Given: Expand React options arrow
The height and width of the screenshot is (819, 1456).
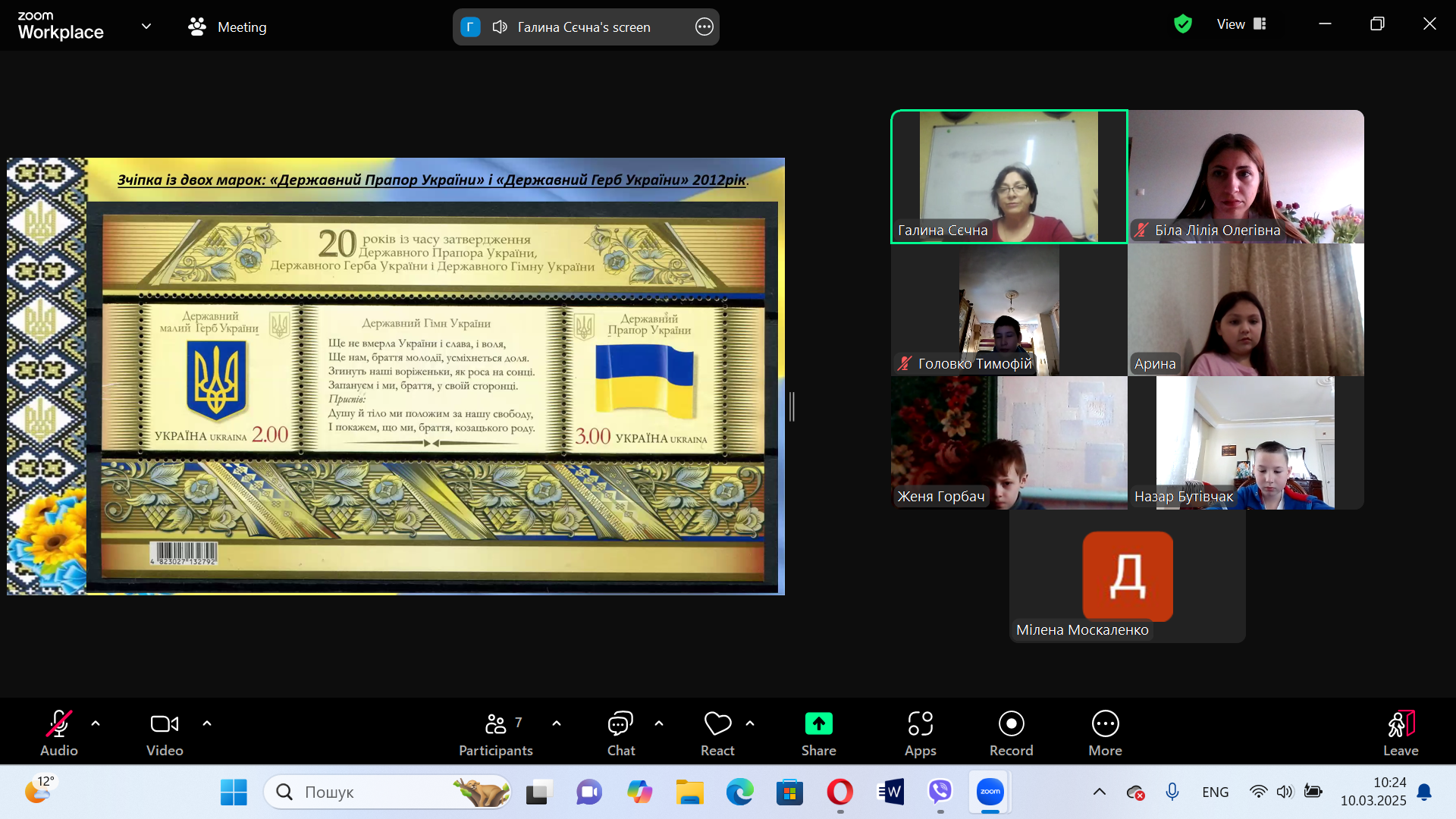Looking at the screenshot, I should 750,723.
